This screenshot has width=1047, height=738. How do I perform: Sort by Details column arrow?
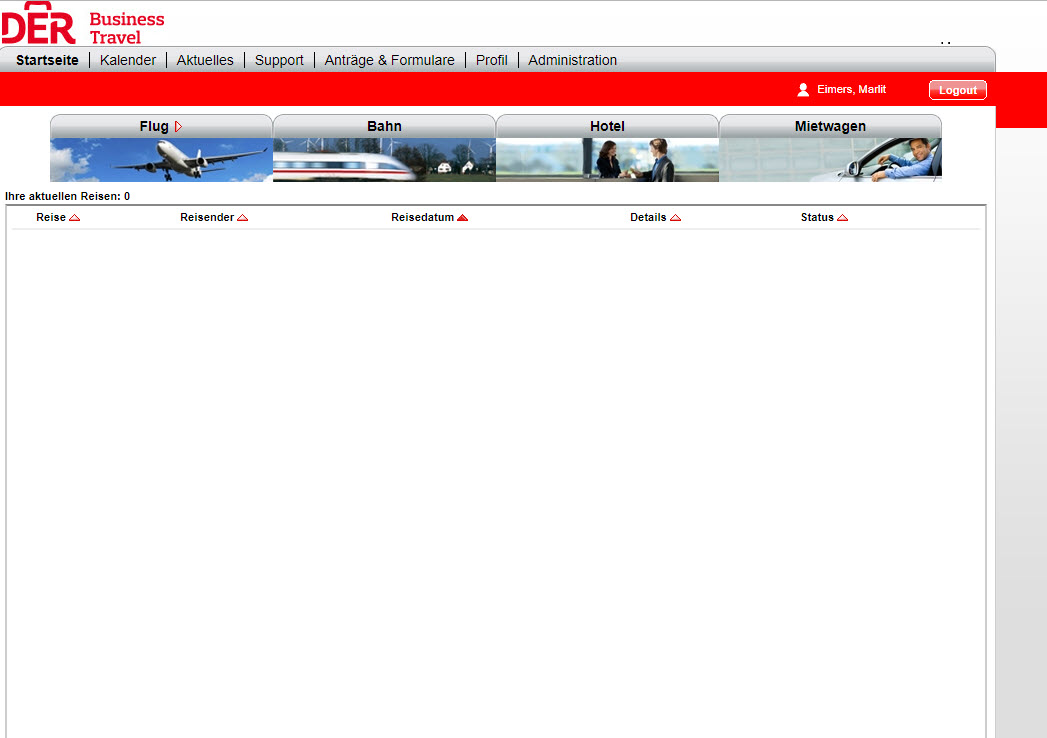(x=675, y=218)
